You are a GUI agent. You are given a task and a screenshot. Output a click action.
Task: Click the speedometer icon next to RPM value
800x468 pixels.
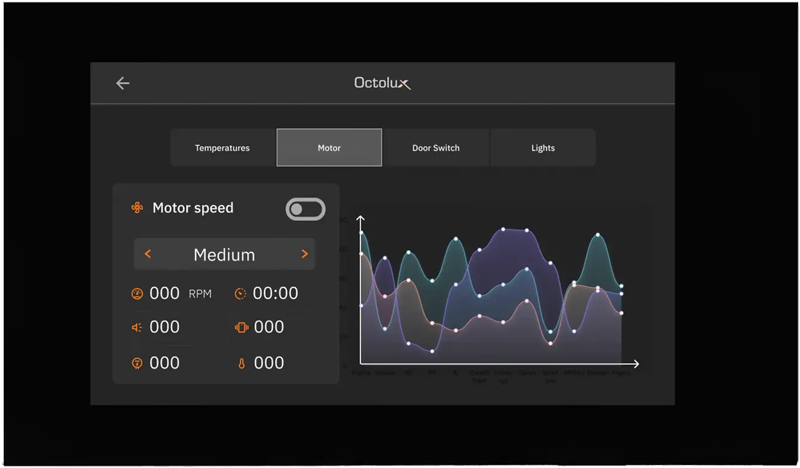[137, 294]
